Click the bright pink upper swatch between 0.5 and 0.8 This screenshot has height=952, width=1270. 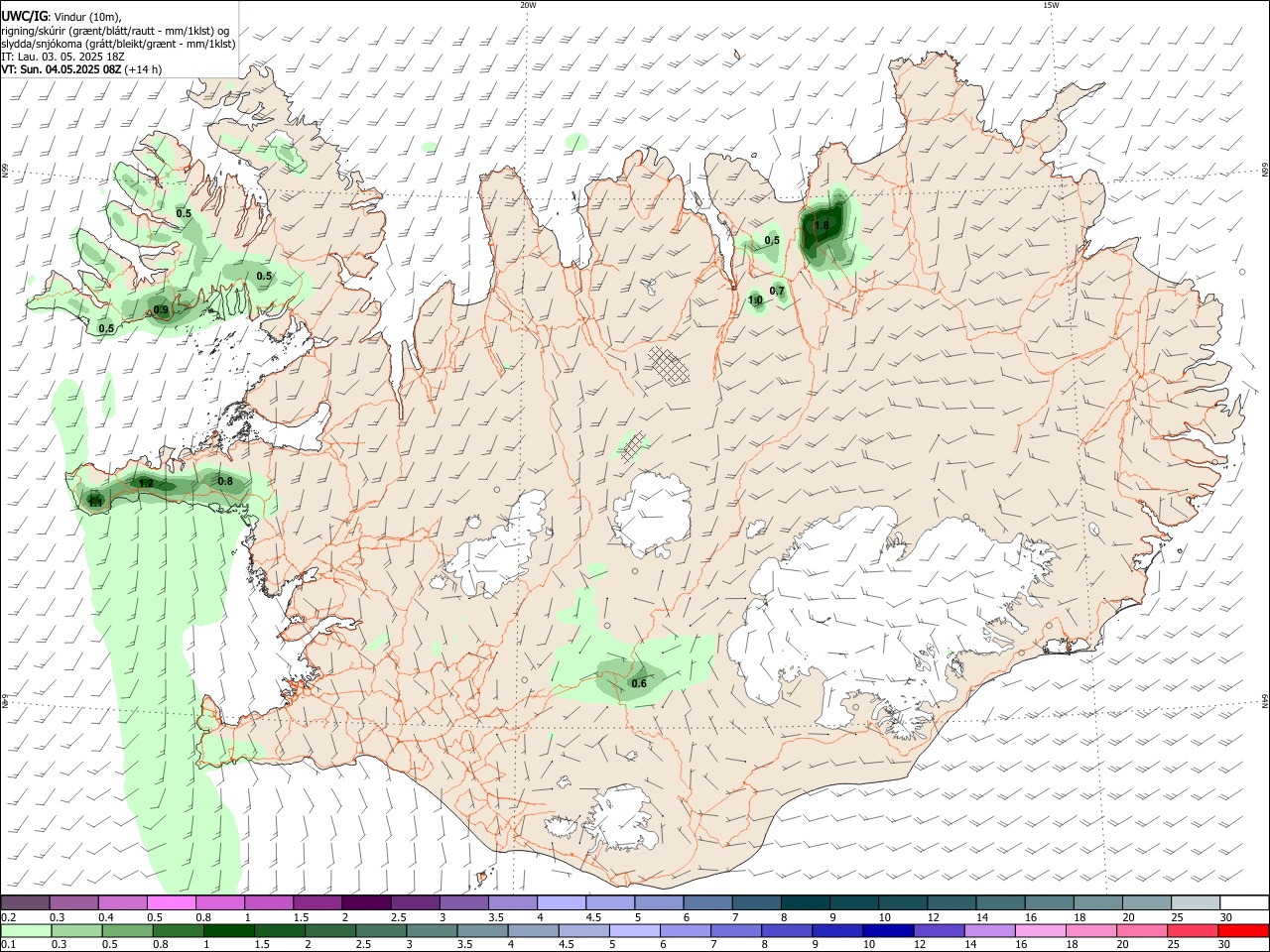(171, 902)
